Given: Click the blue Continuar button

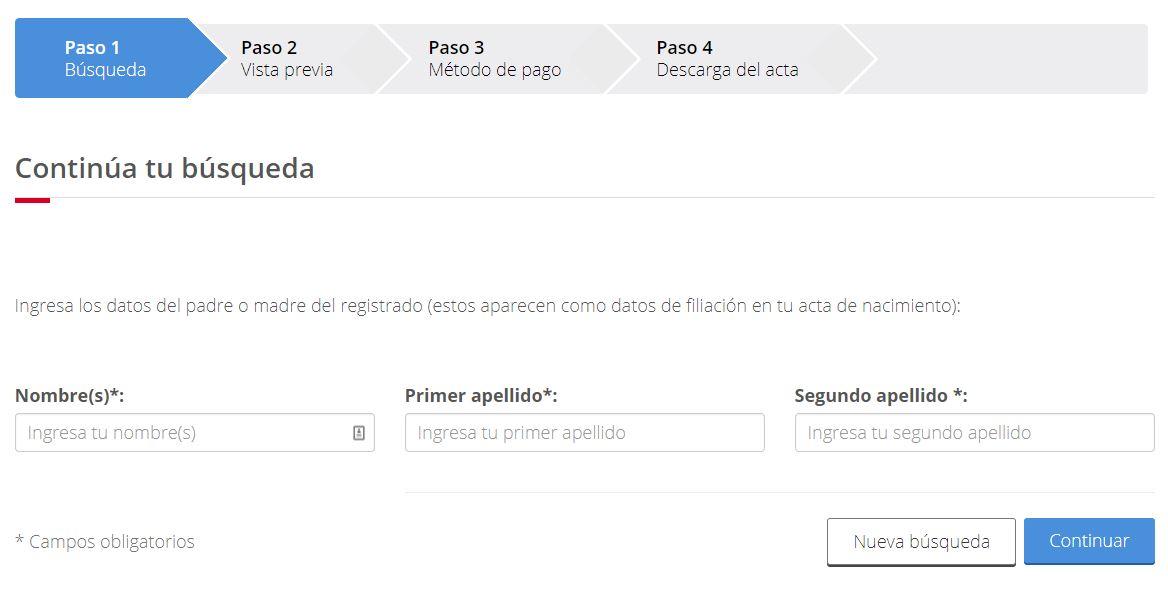Looking at the screenshot, I should tap(1089, 541).
